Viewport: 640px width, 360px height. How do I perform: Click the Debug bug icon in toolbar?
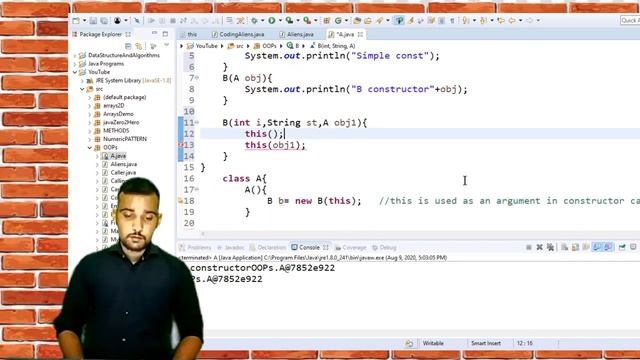click(x=254, y=20)
